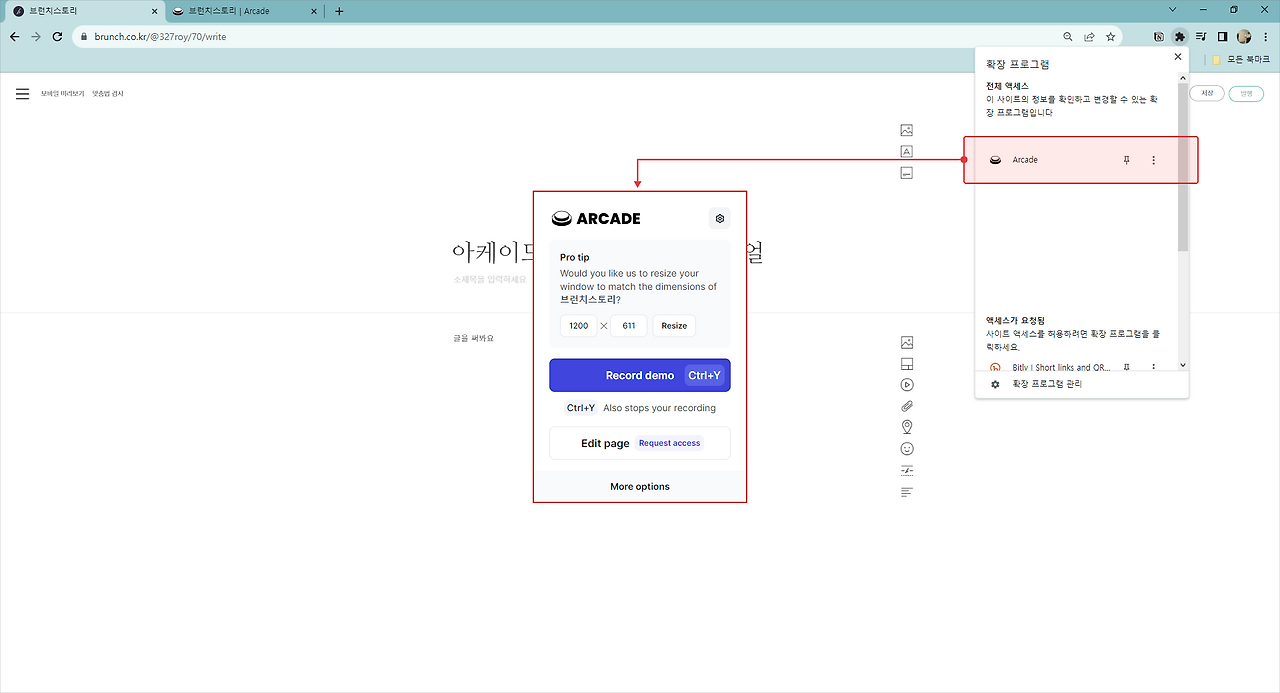Open Arcade settings gear icon

(x=720, y=218)
